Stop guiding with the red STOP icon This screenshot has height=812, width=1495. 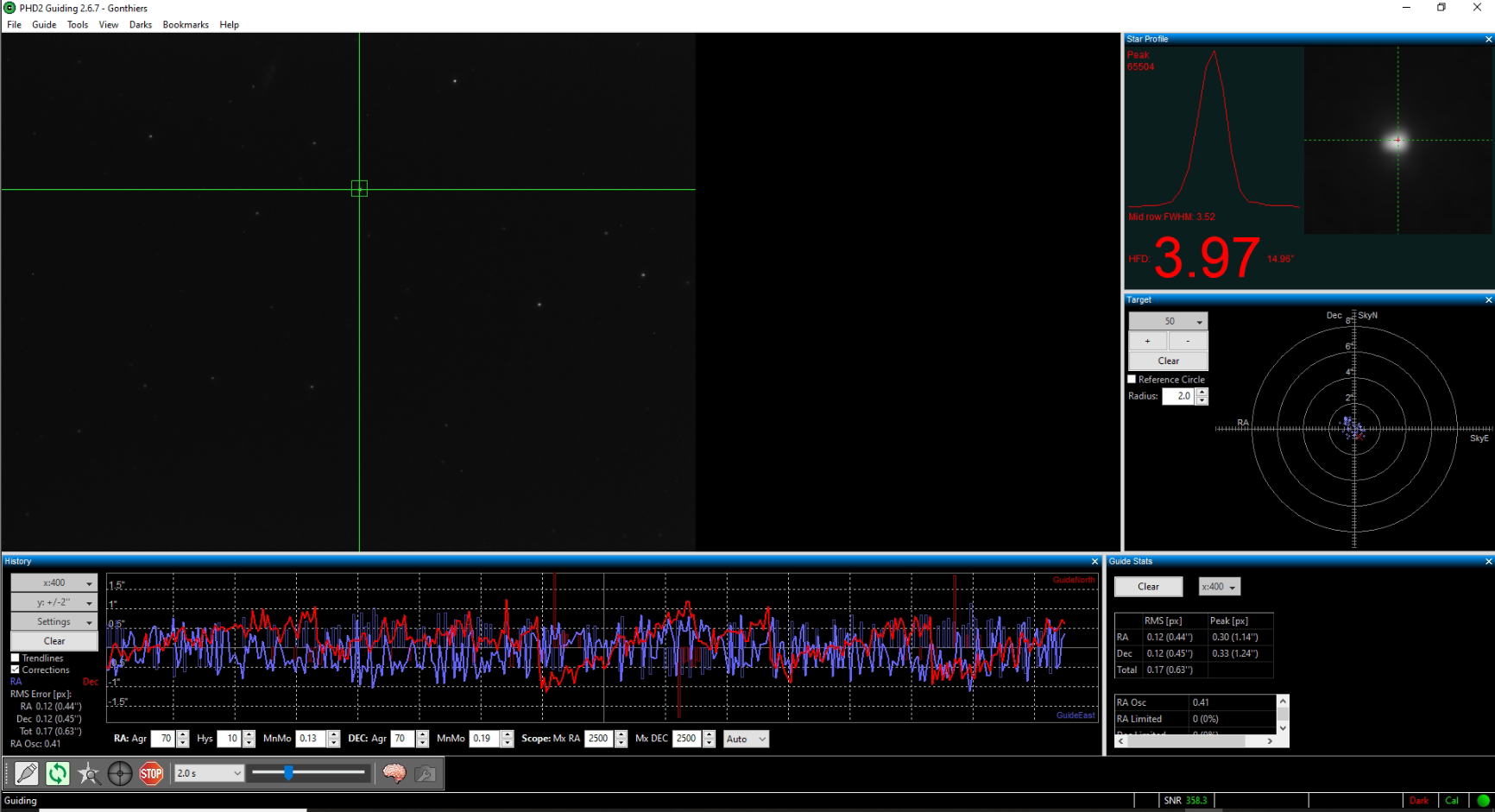[151, 773]
